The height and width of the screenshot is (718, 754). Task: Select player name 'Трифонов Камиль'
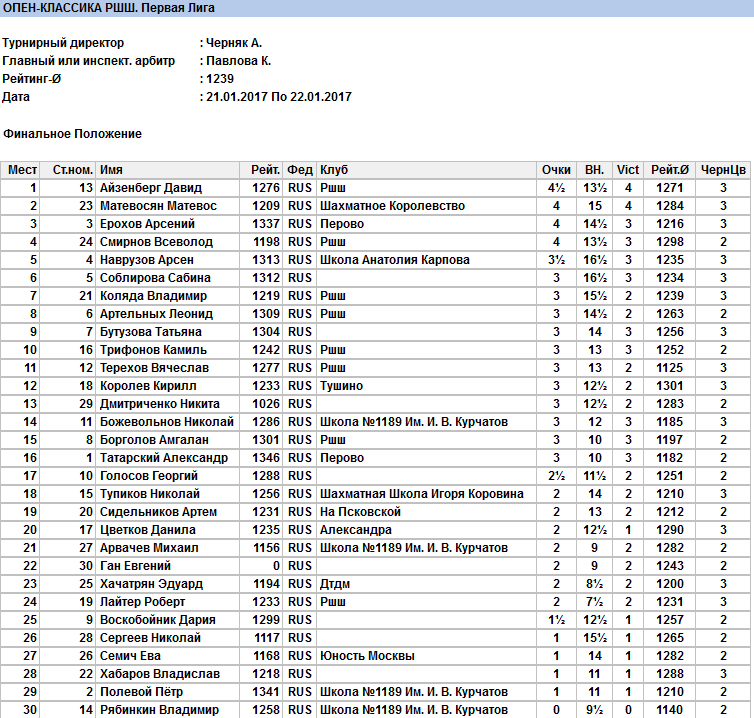(x=153, y=350)
